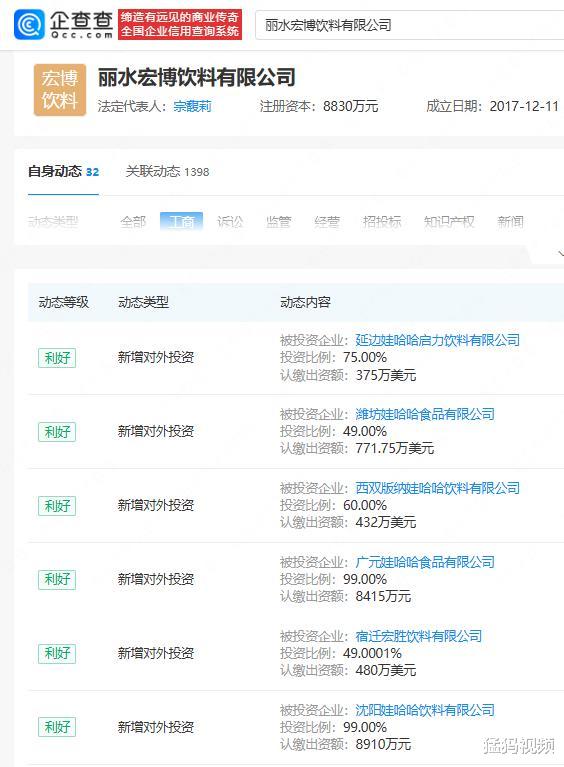Click the Qcc.com logo icon
The width and height of the screenshot is (564, 767).
pos(30,24)
